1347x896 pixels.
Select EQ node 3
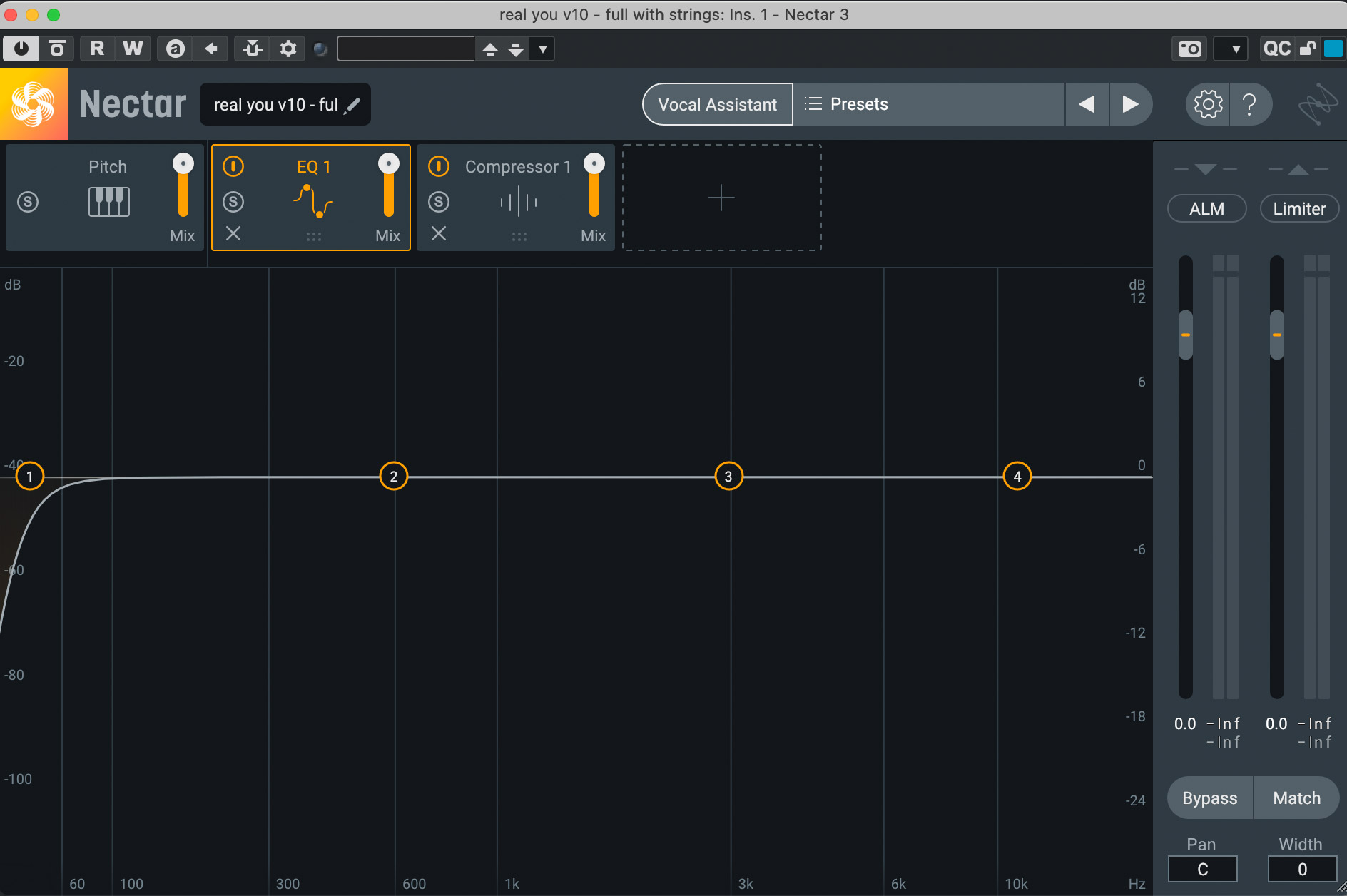pos(728,476)
